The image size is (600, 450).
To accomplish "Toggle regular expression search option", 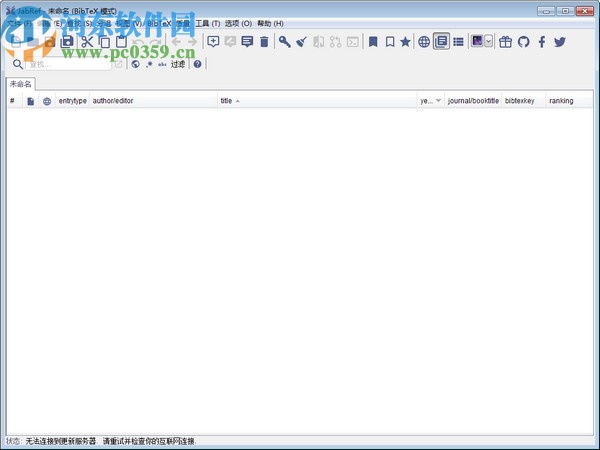I will click(149, 64).
